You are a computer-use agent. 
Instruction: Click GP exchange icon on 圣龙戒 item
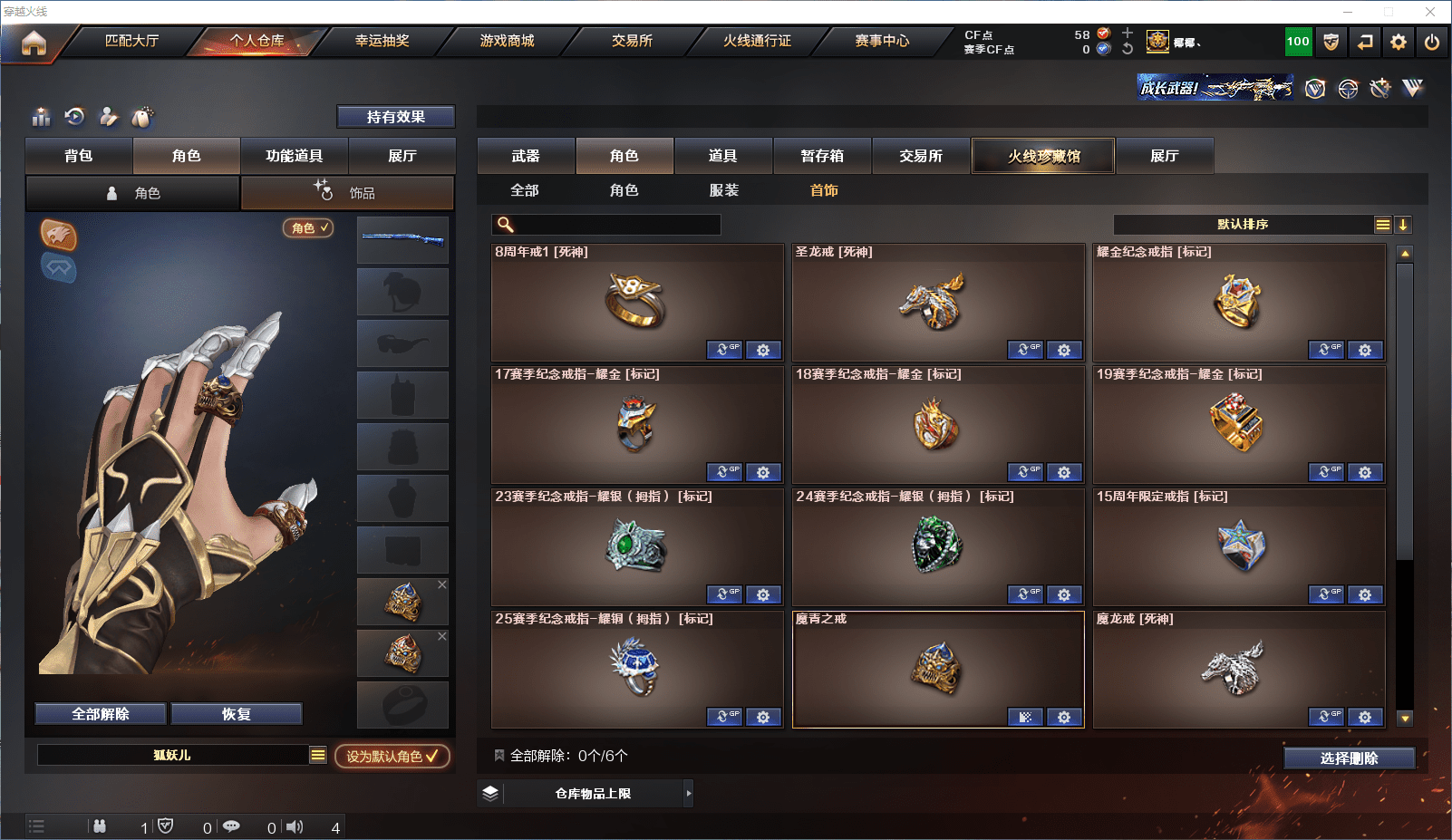1025,350
